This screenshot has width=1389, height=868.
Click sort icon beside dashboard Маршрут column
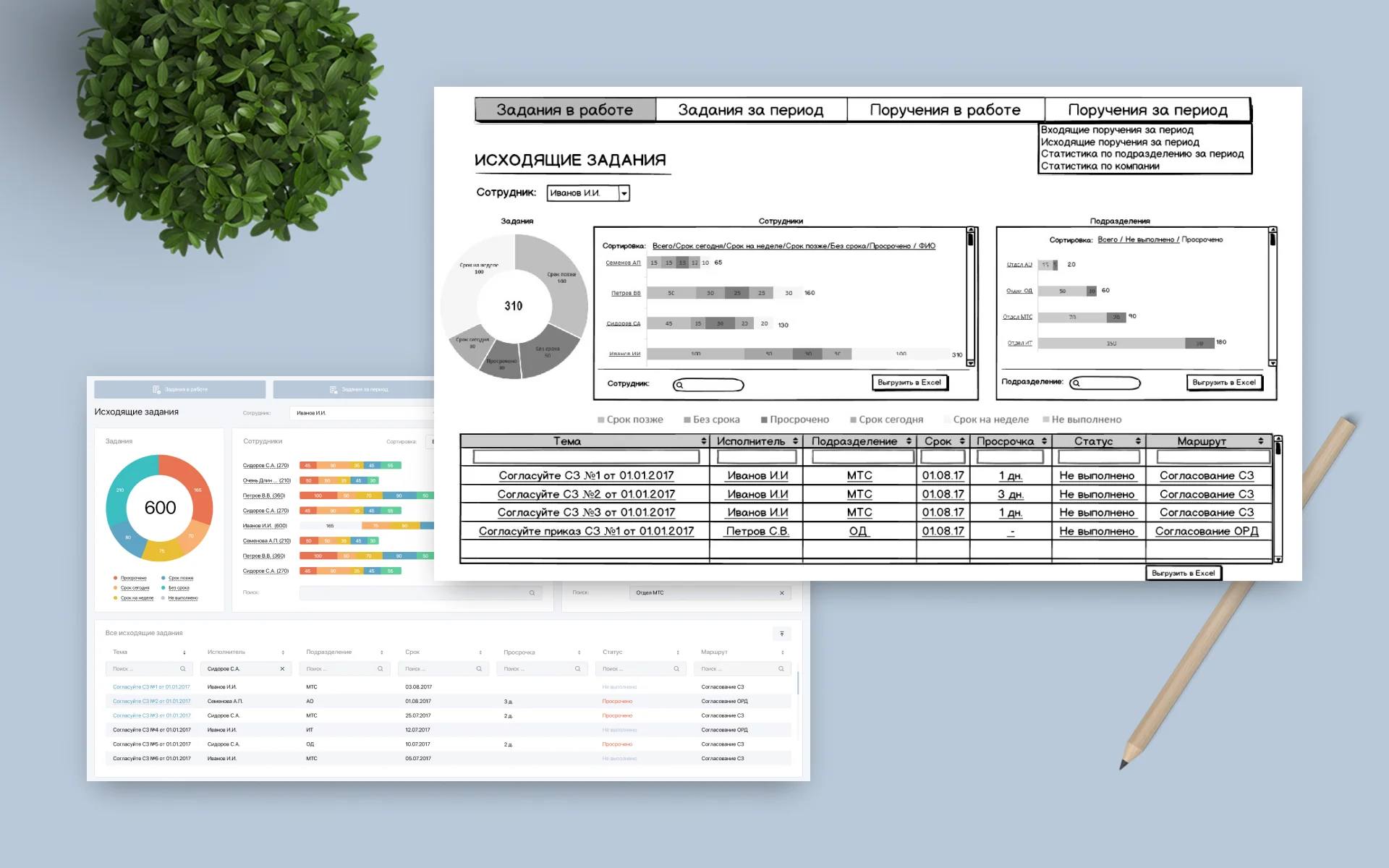tap(783, 652)
